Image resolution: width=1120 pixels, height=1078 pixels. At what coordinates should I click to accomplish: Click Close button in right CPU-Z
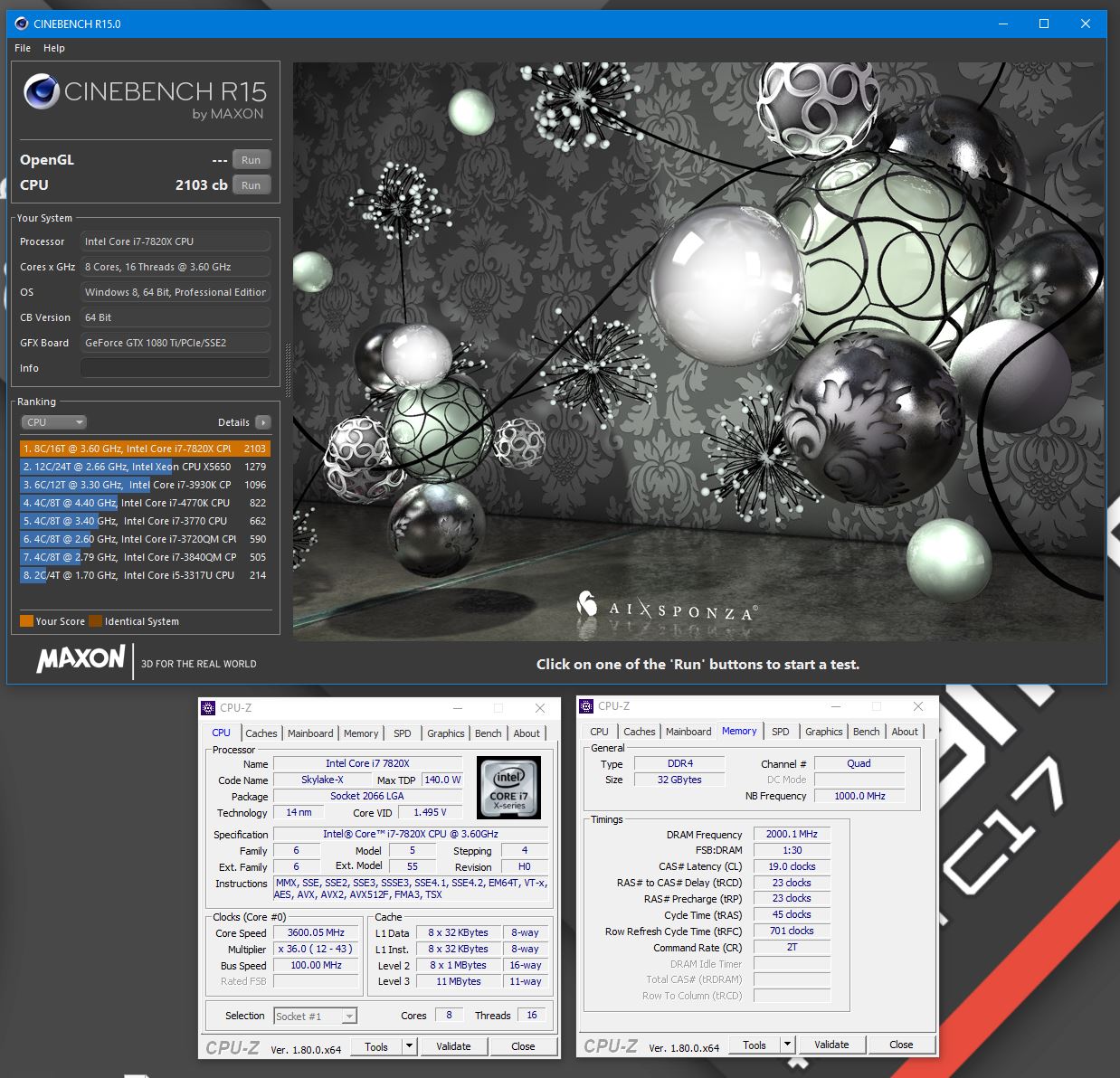click(x=901, y=1045)
